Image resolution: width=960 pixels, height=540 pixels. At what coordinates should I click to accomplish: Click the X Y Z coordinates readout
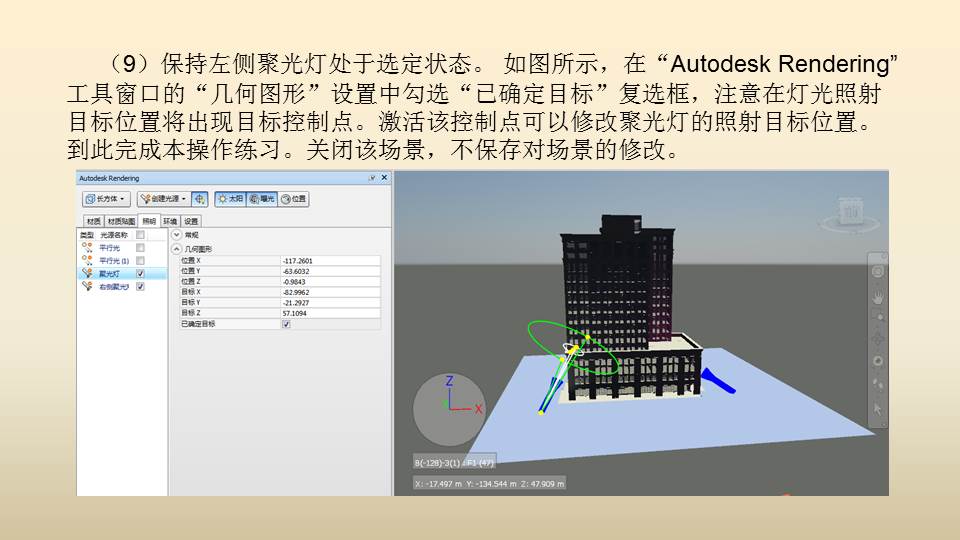[489, 484]
